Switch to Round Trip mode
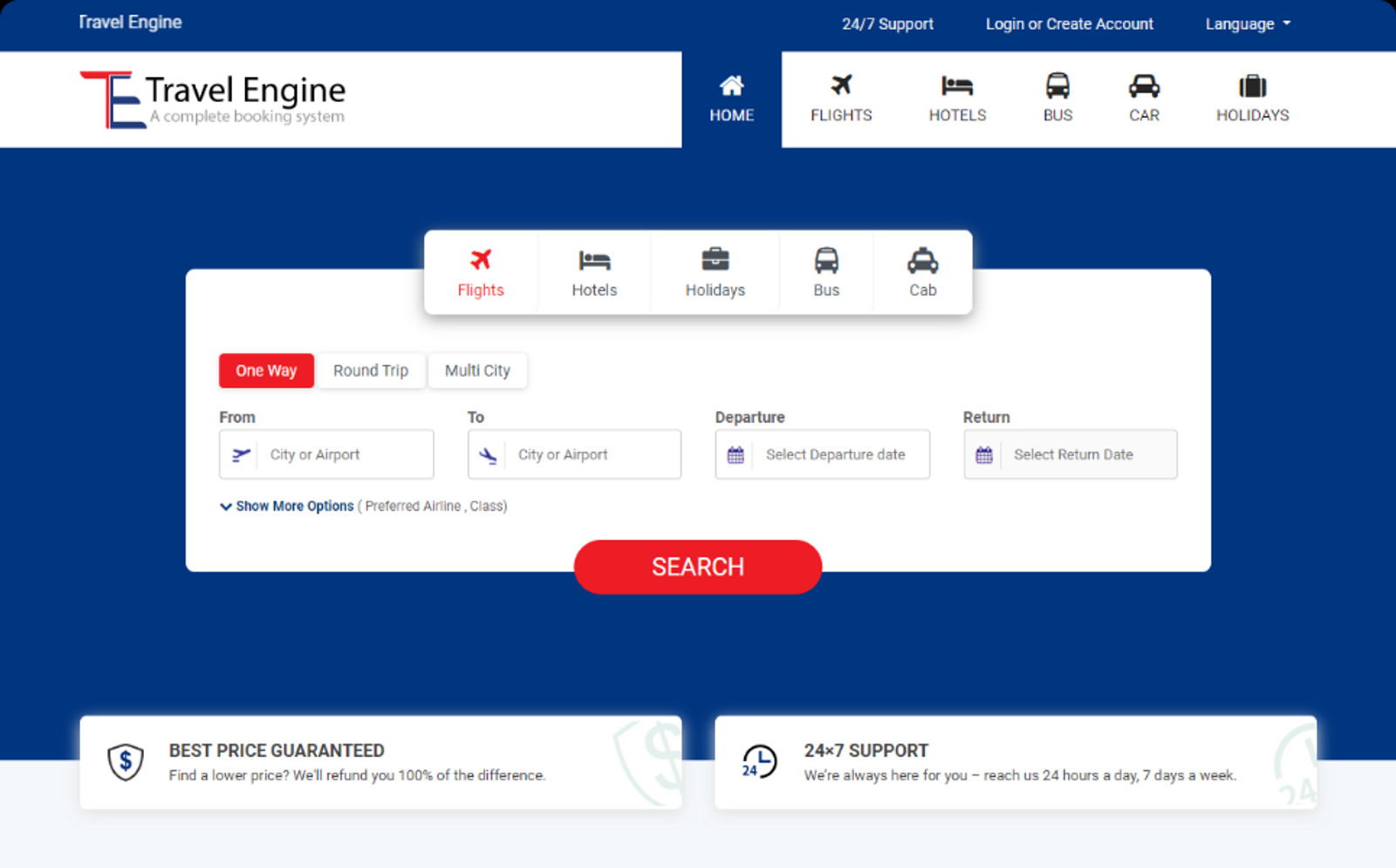Screen dimensions: 1396x868 click(371, 371)
